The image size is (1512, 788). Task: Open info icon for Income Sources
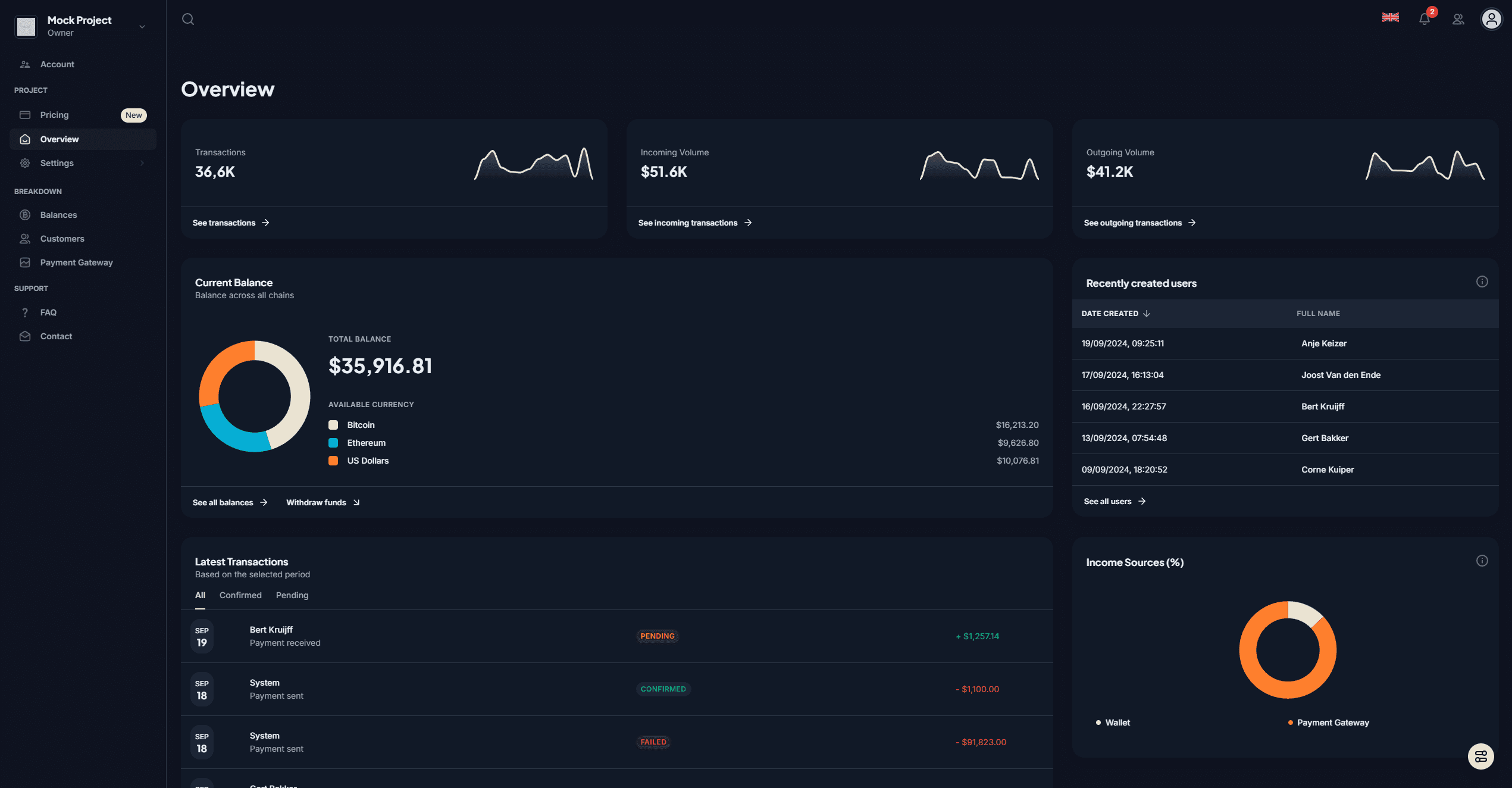(1482, 561)
